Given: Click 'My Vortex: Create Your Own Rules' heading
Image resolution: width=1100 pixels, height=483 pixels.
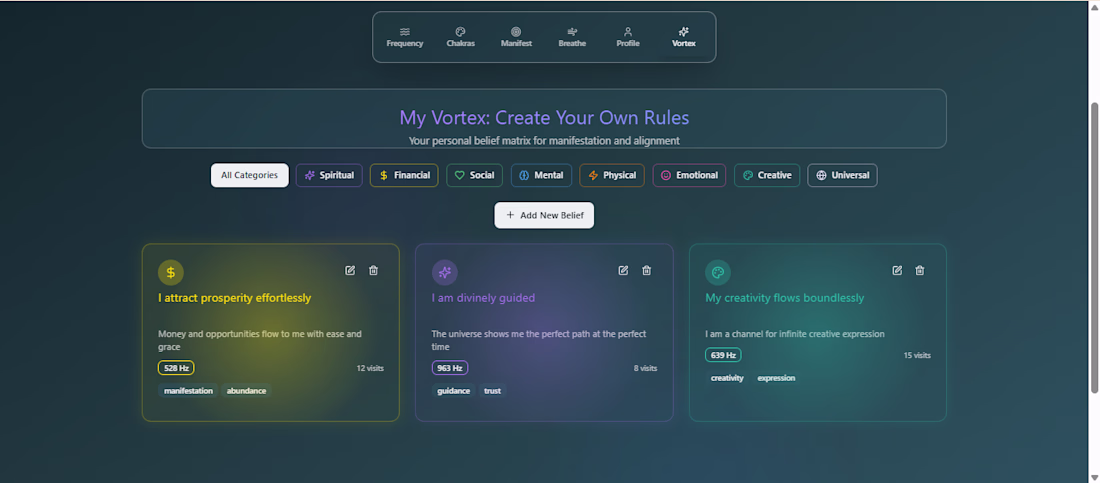Looking at the screenshot, I should [544, 117].
